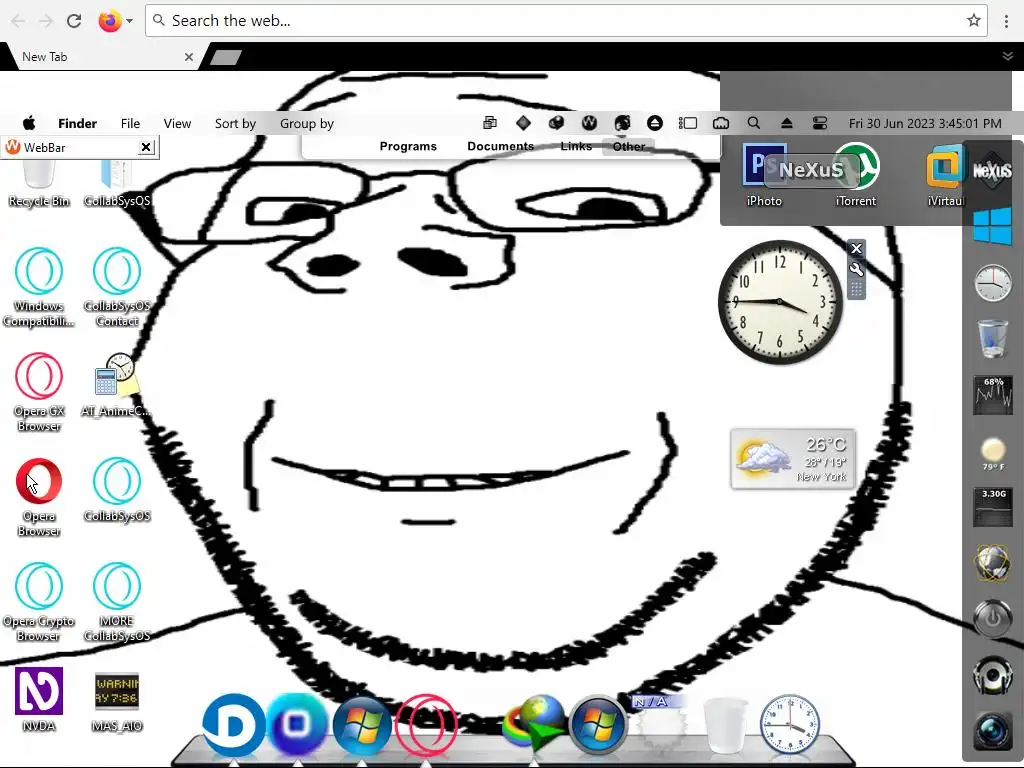This screenshot has width=1024, height=768.
Task: Launch the Opera Browser shortcut
Action: [39, 496]
